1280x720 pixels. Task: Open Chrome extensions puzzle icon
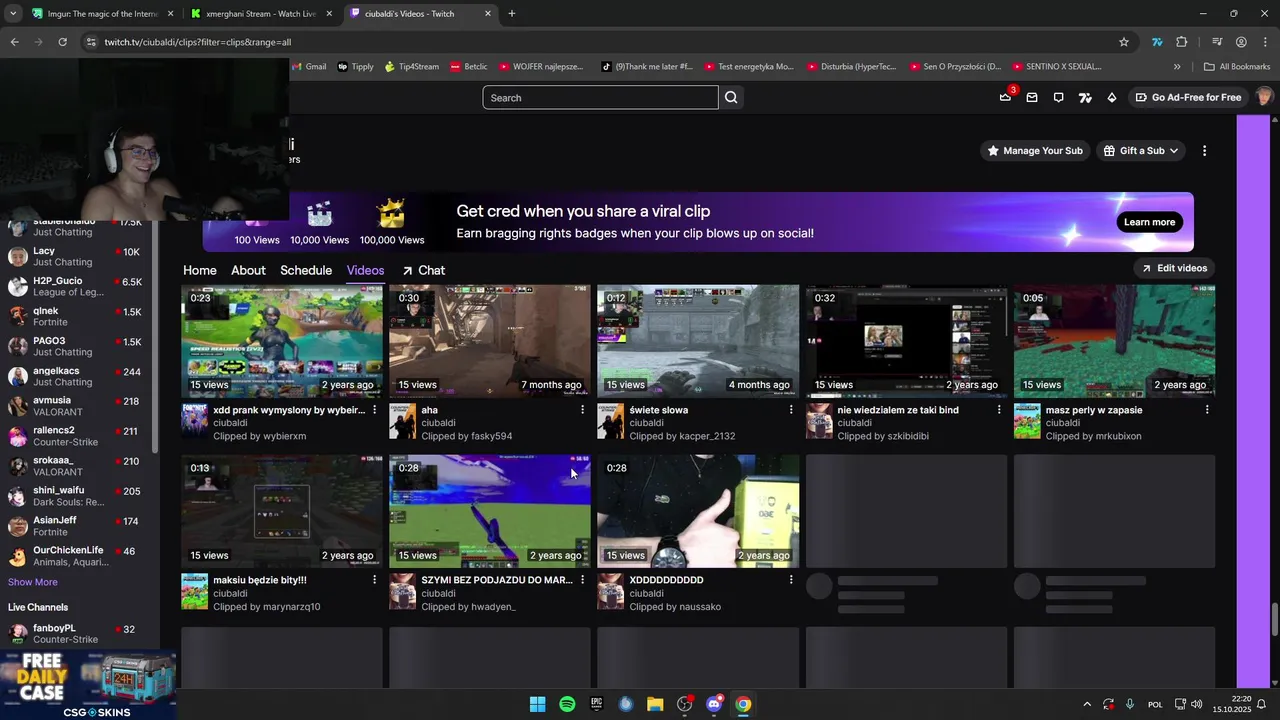[x=1182, y=42]
